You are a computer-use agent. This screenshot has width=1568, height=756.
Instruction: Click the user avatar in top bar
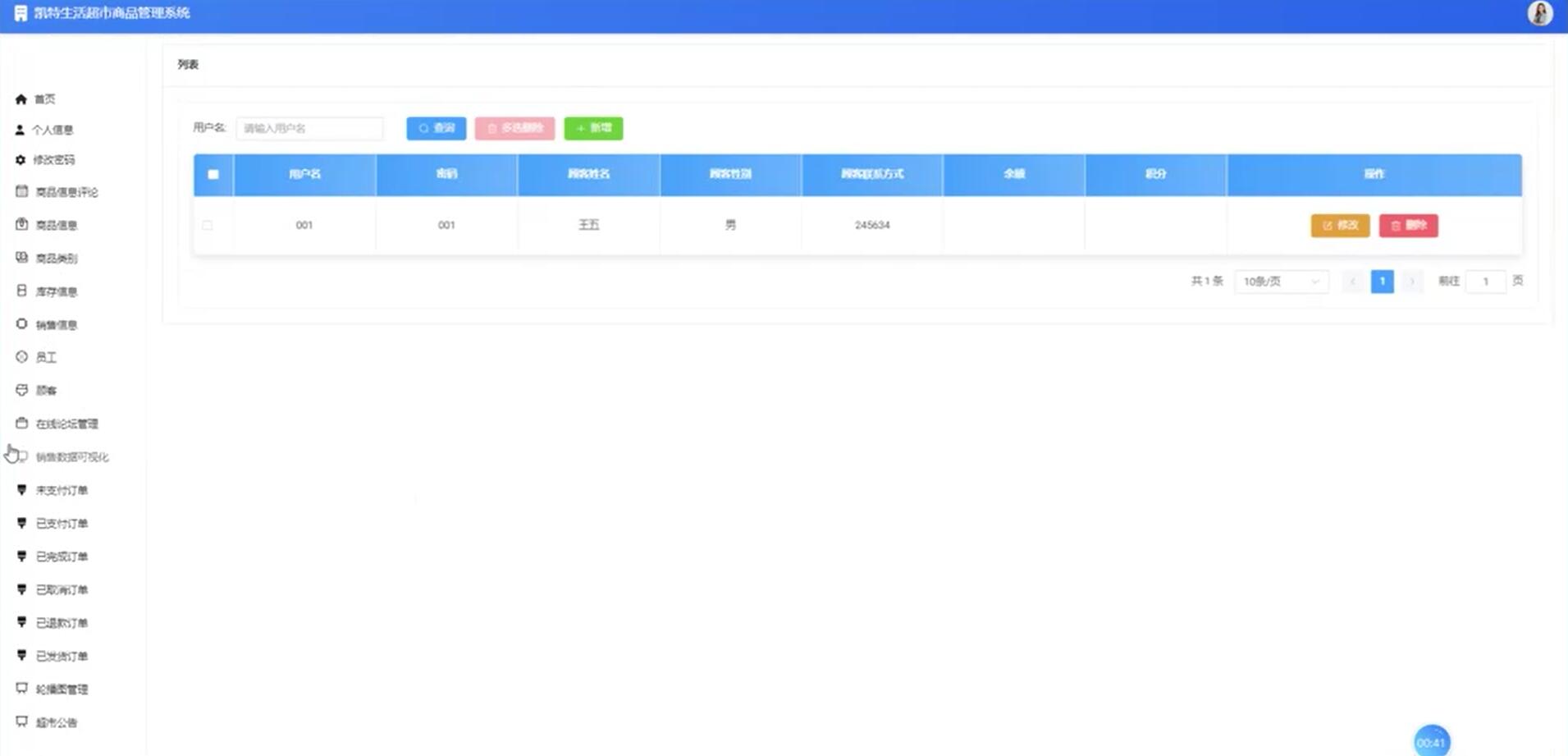1539,14
